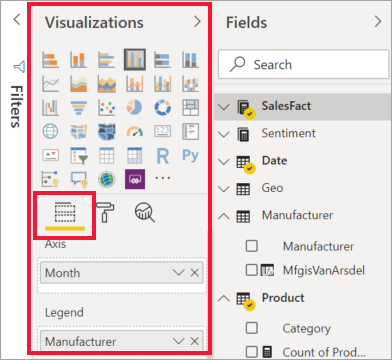The image size is (392, 360).
Task: Select the ArcGIS Maps visual
Action: 107,179
